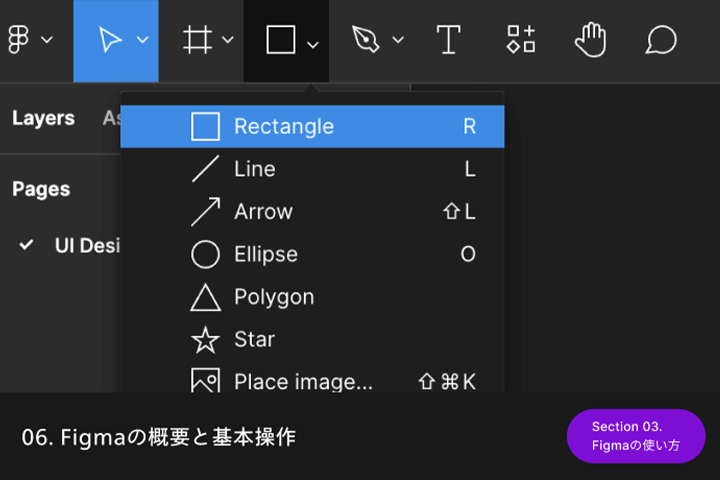Open the Figma main menu logo

[18, 40]
